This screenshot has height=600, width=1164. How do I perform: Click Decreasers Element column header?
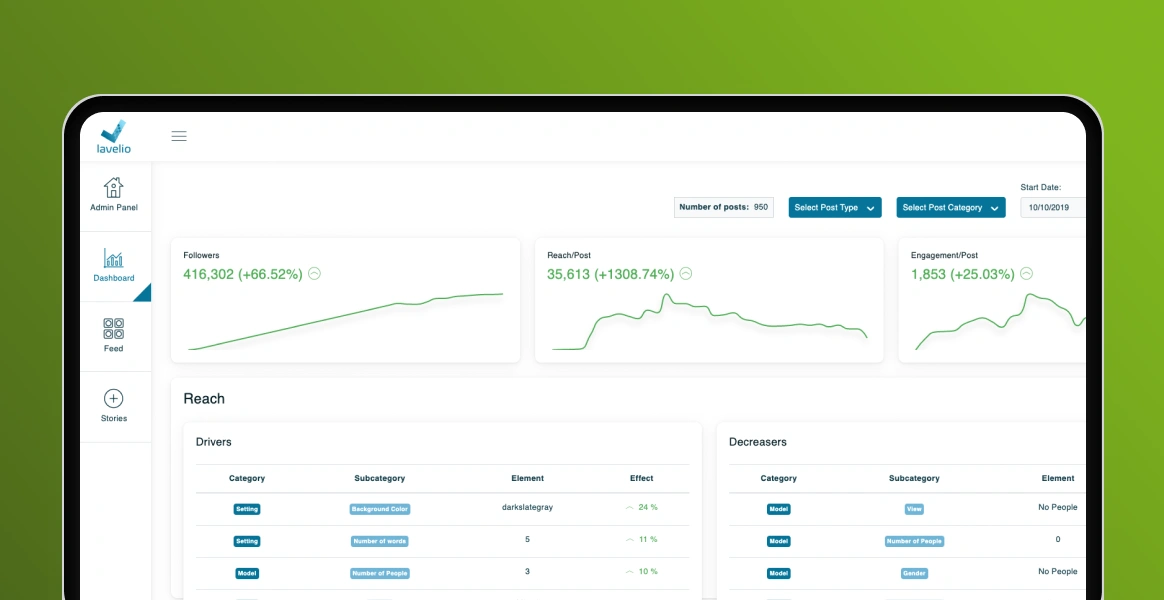[1058, 478]
